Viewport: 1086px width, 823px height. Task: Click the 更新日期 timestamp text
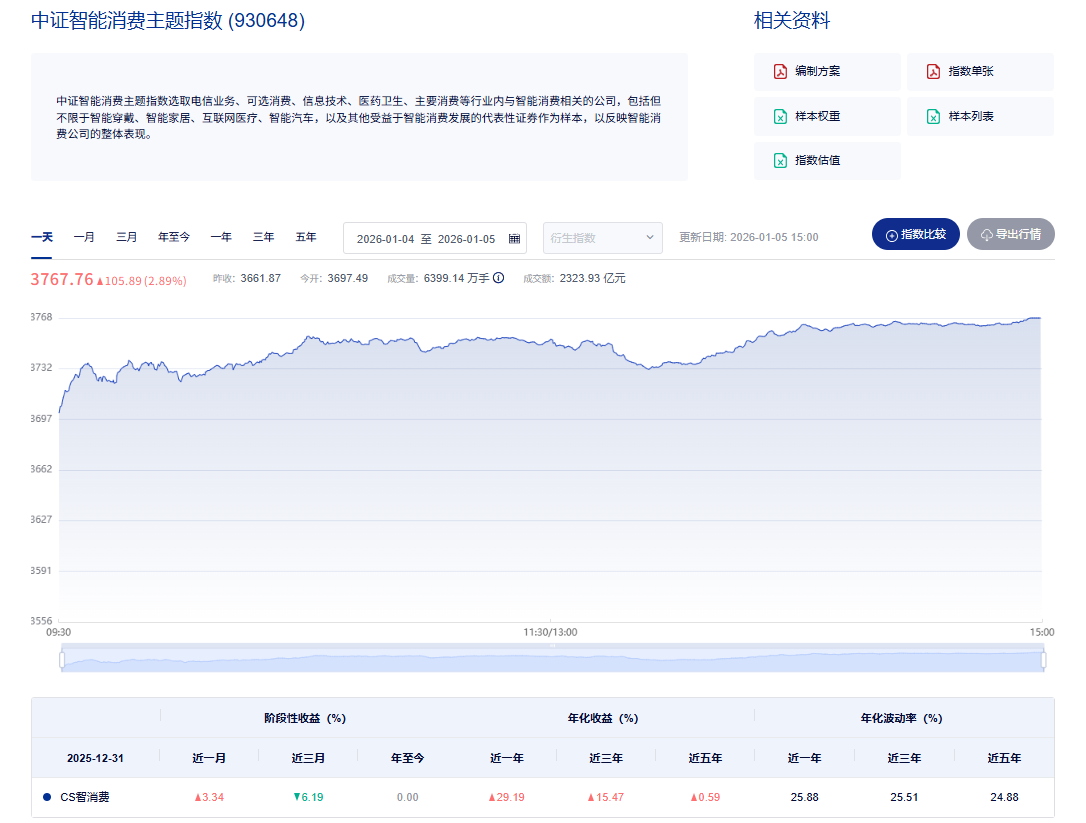coord(749,237)
